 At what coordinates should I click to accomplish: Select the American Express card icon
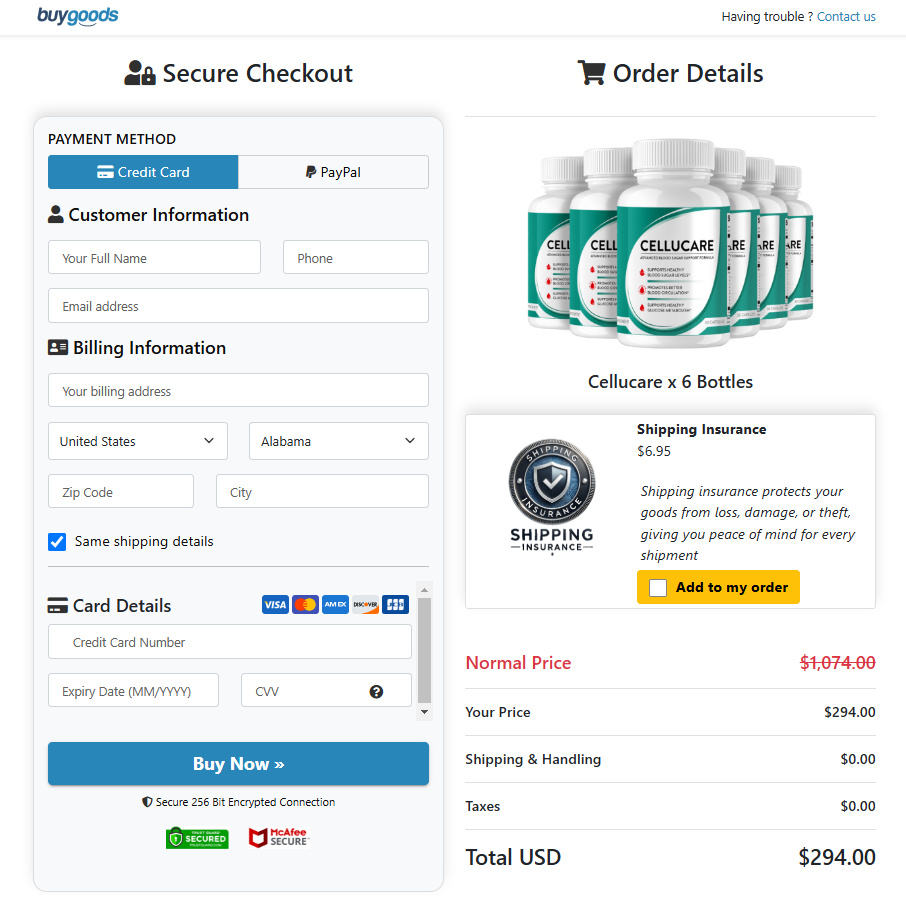pyautogui.click(x=335, y=604)
